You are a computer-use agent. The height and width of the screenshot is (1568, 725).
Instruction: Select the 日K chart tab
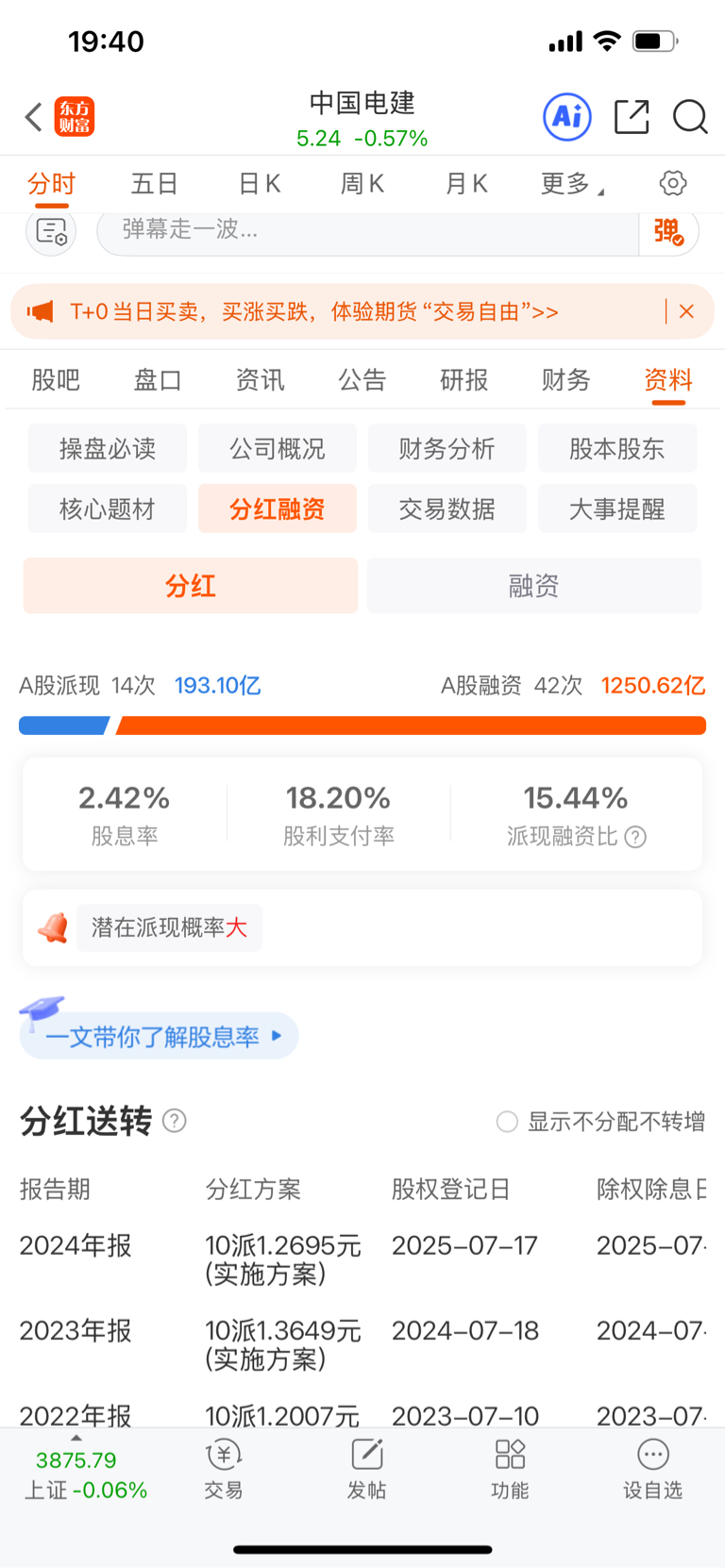click(260, 183)
